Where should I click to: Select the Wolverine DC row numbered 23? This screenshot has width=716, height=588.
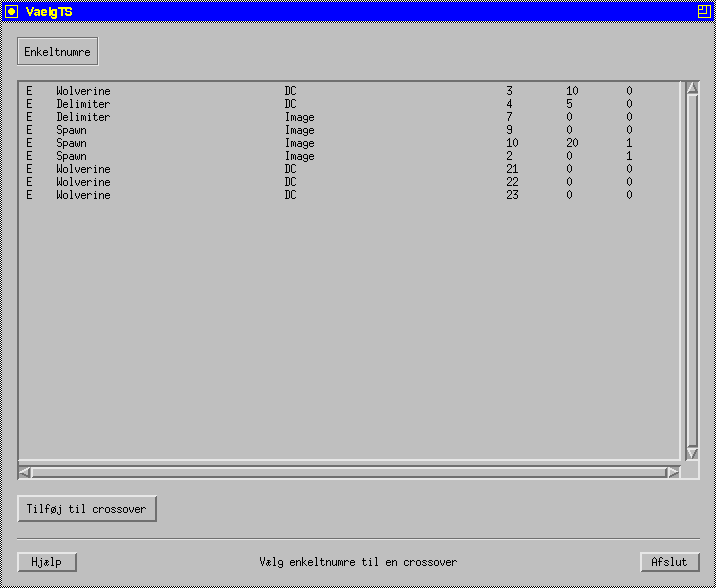click(349, 195)
